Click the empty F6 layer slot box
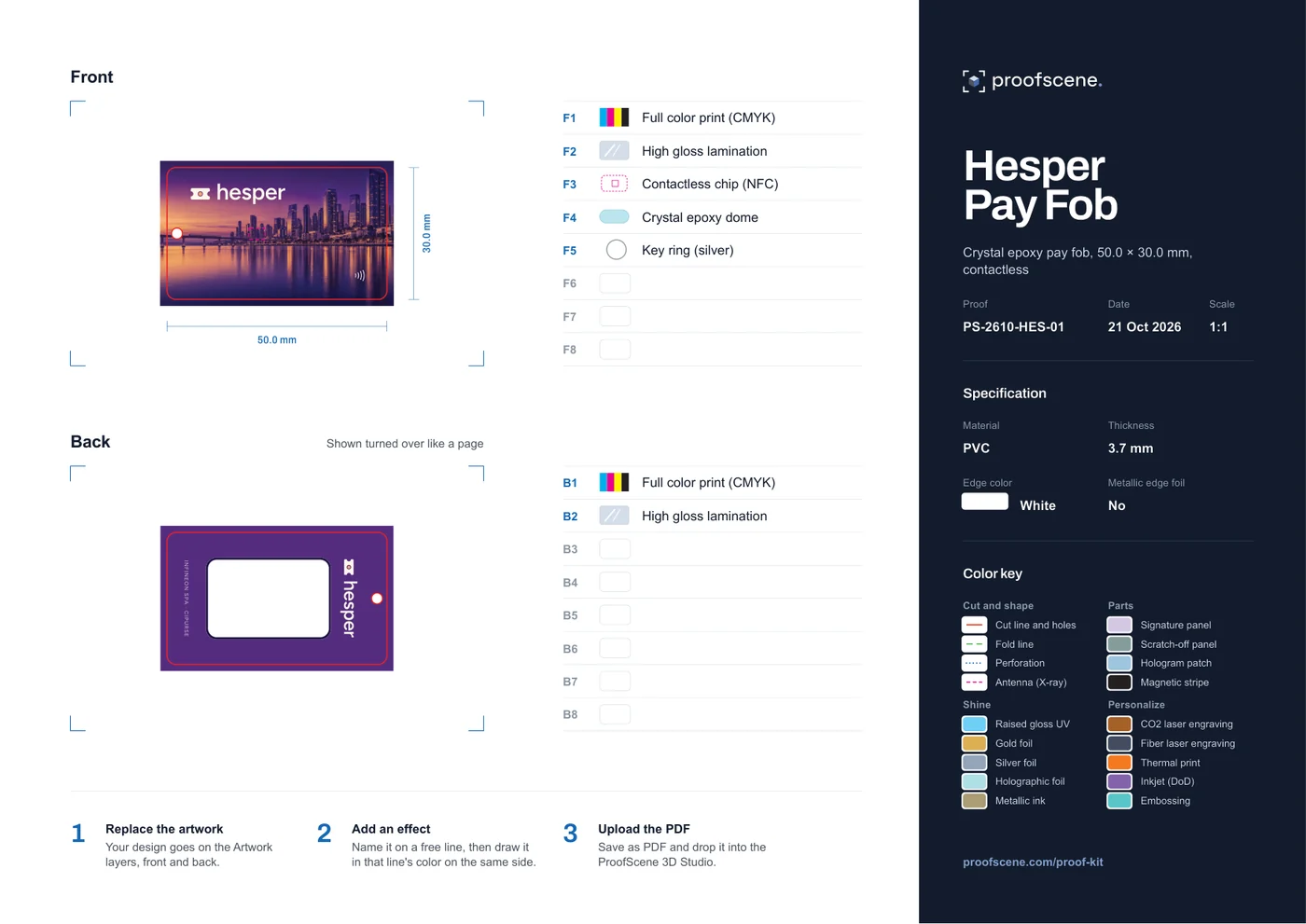Viewport: 1306px width, 924px height. point(615,283)
